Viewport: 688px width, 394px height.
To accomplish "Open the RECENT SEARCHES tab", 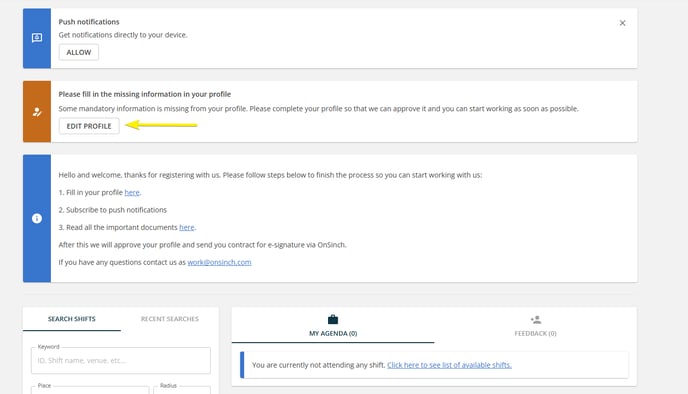I will click(x=170, y=319).
